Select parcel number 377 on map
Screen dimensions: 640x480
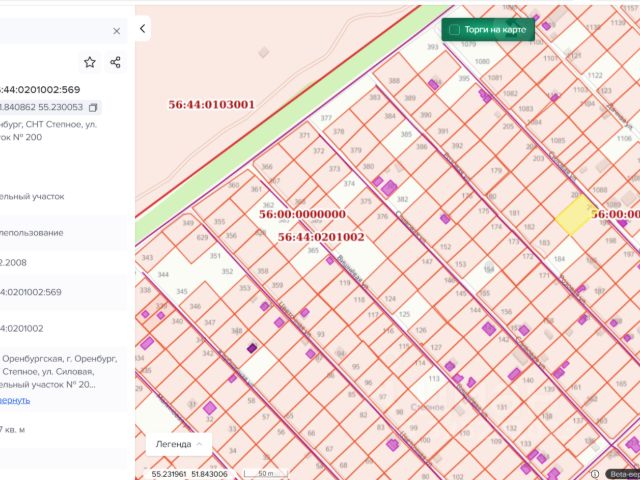click(x=326, y=118)
